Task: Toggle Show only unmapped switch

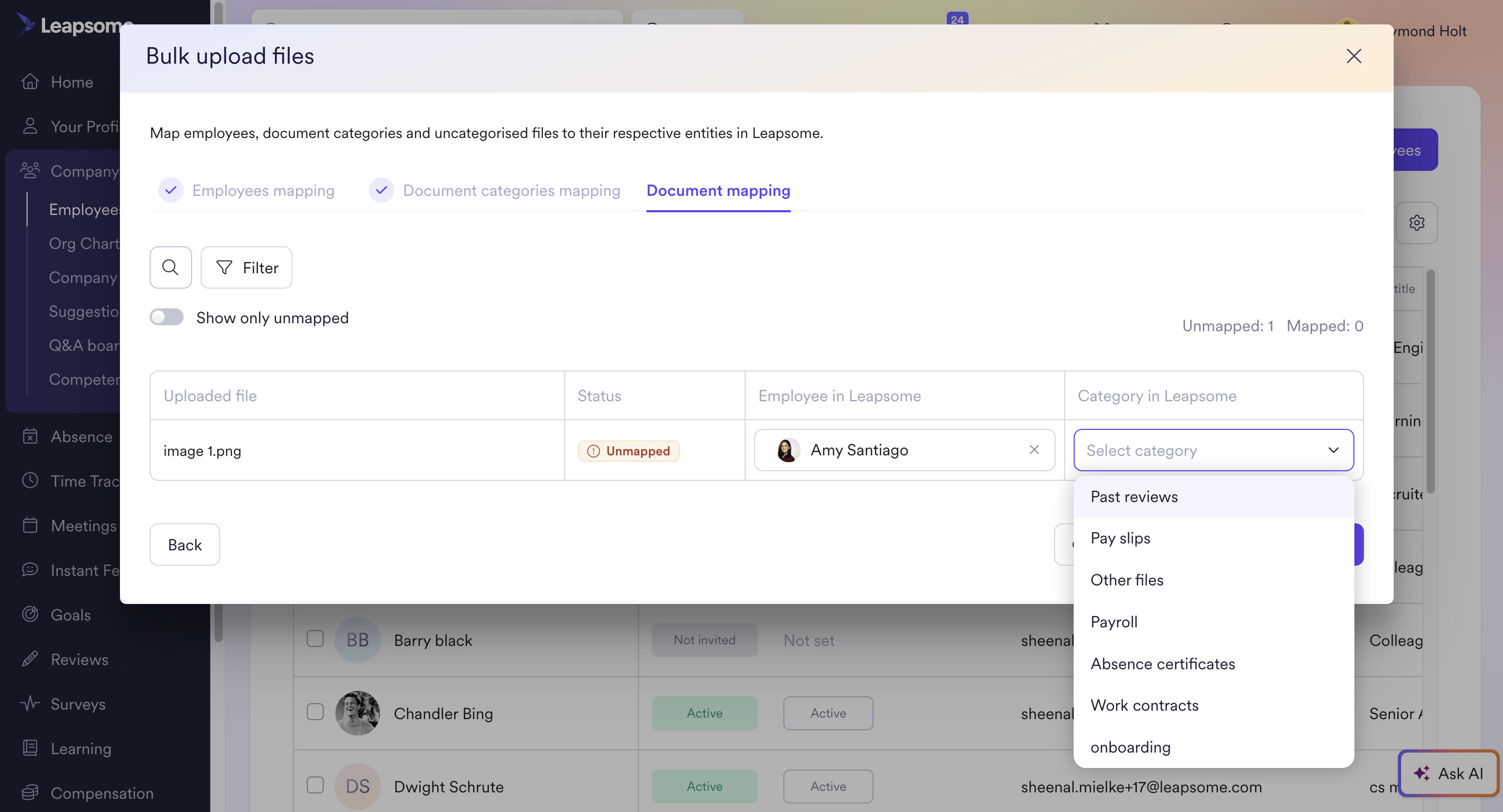Action: click(x=167, y=317)
